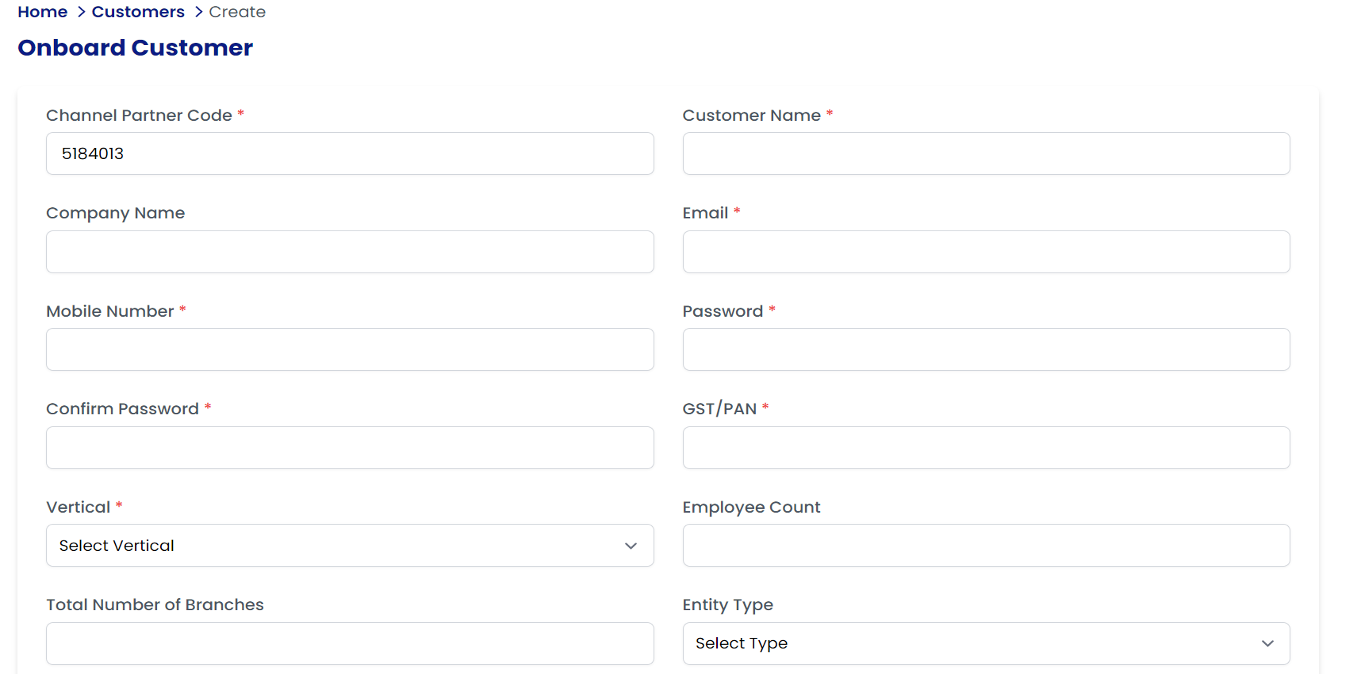
Task: Select the Email input box
Action: tap(986, 252)
